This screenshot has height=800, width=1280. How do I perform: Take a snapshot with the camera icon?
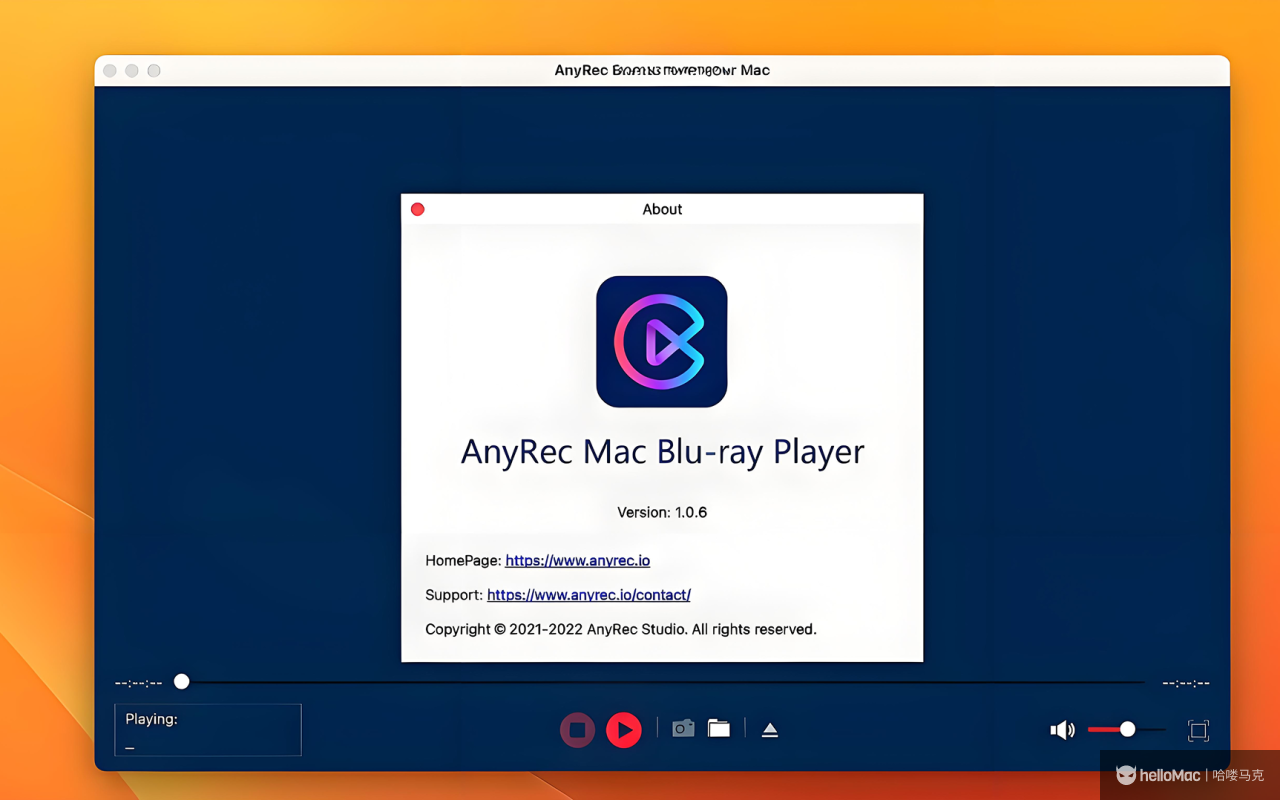click(683, 728)
